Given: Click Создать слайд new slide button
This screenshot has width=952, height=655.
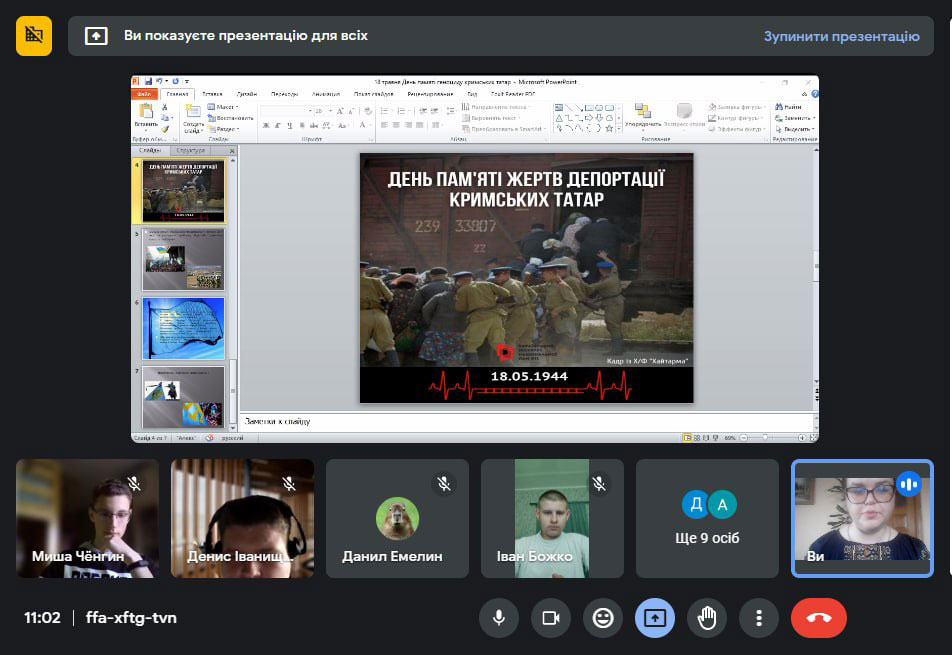Looking at the screenshot, I should click(193, 118).
